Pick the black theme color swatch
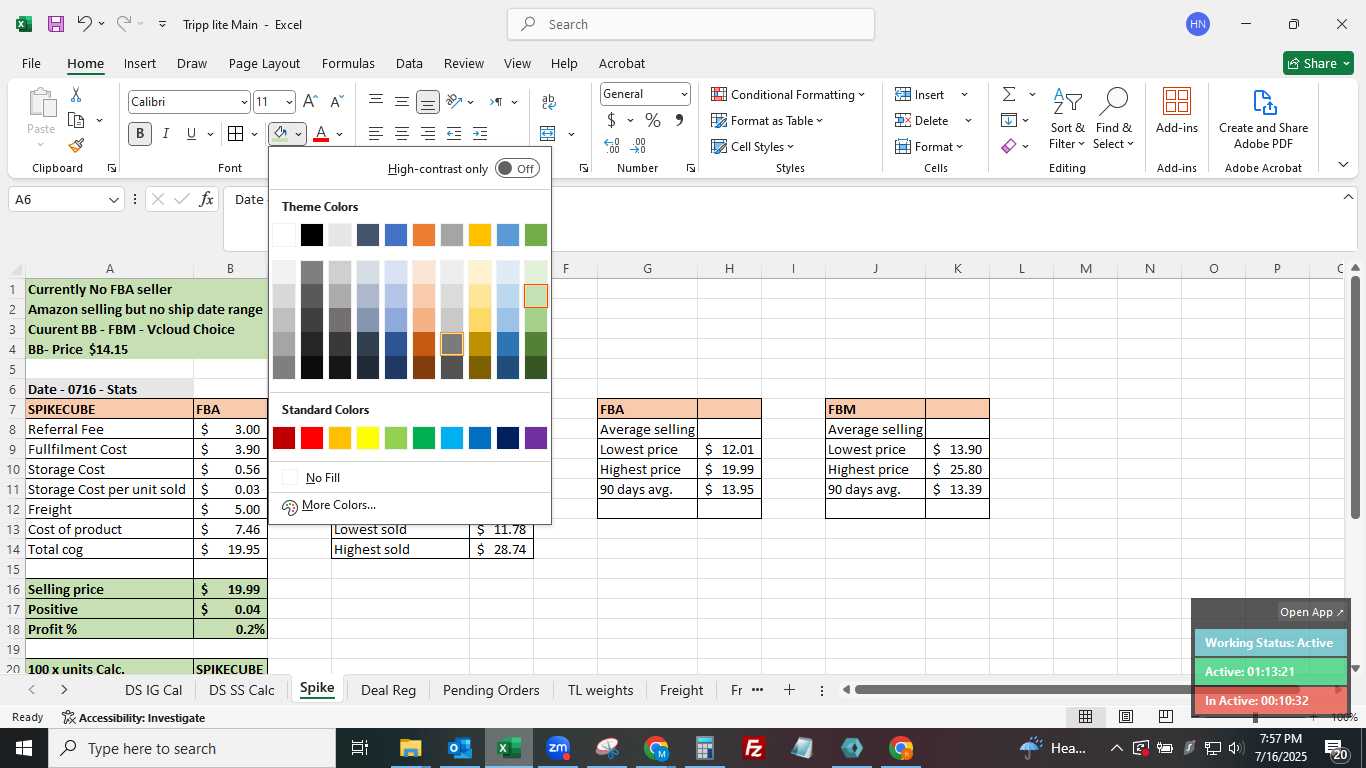 tap(312, 235)
